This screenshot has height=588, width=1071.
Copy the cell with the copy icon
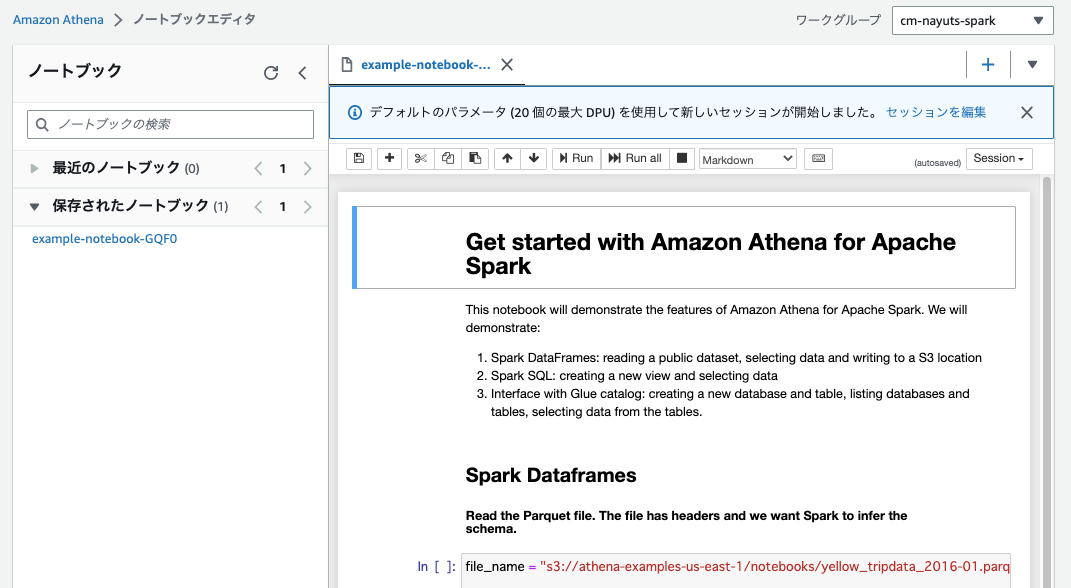(x=447, y=158)
